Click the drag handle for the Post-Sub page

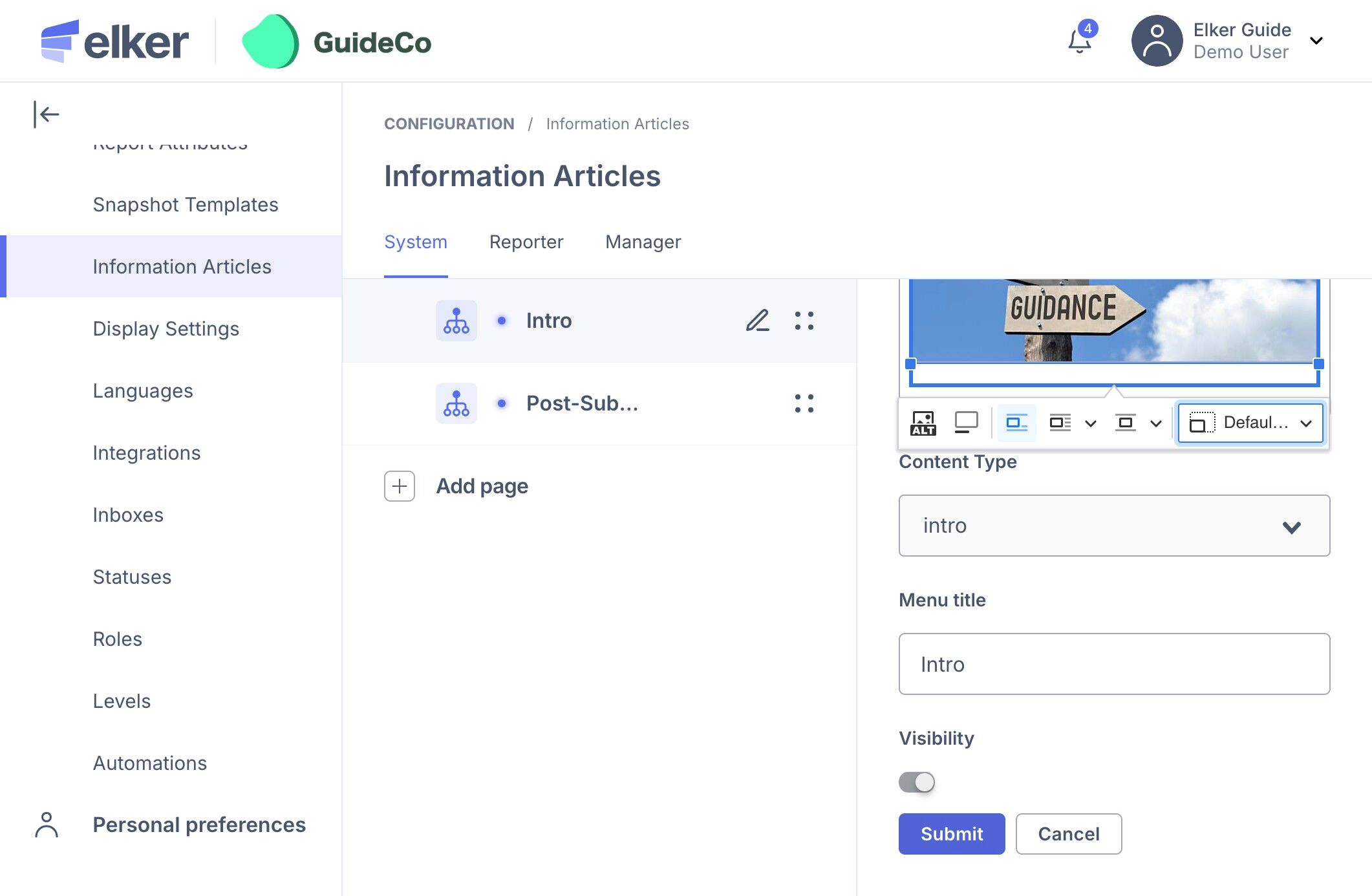804,403
